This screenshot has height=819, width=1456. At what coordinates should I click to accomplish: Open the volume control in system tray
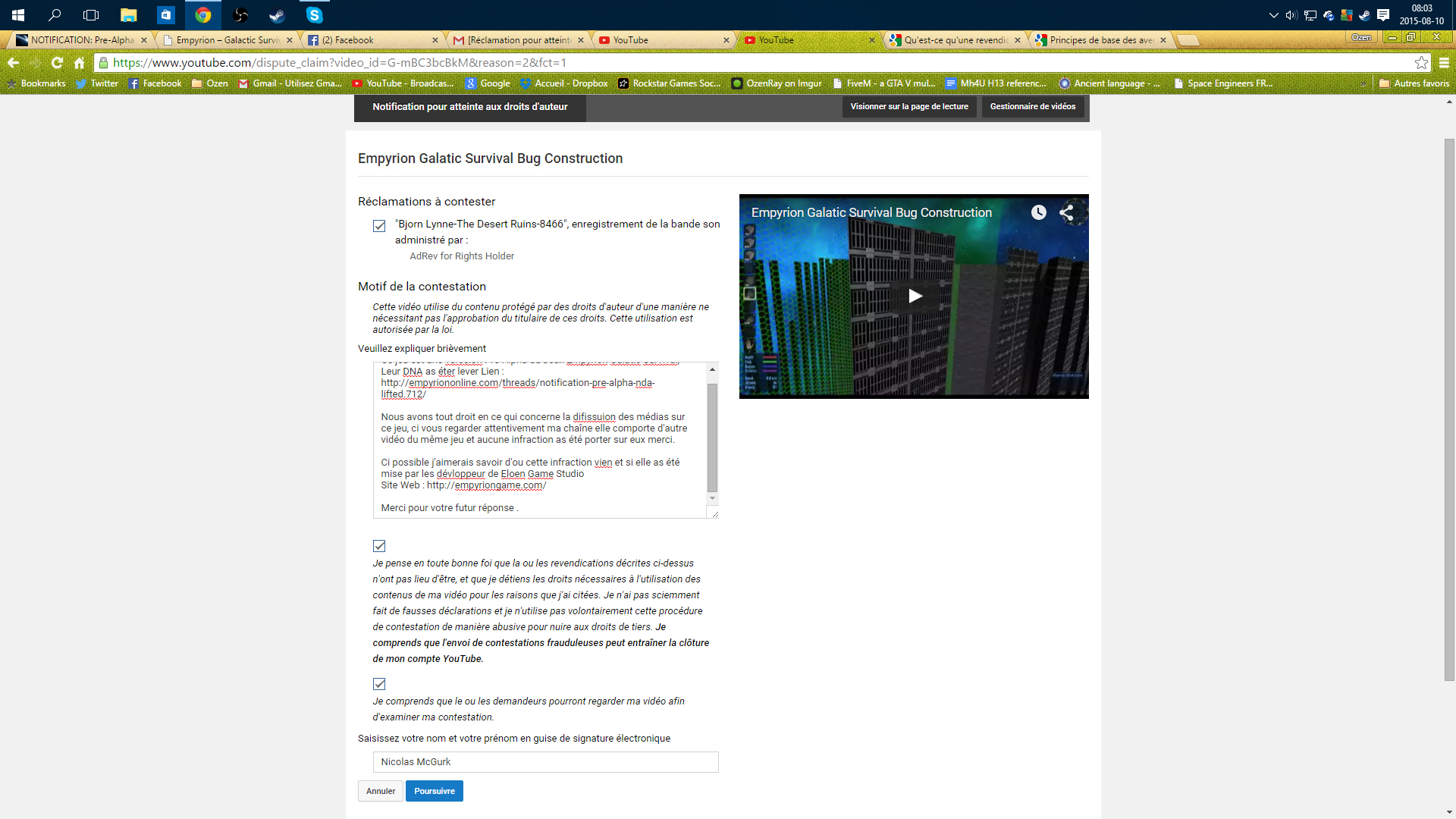tap(1291, 15)
